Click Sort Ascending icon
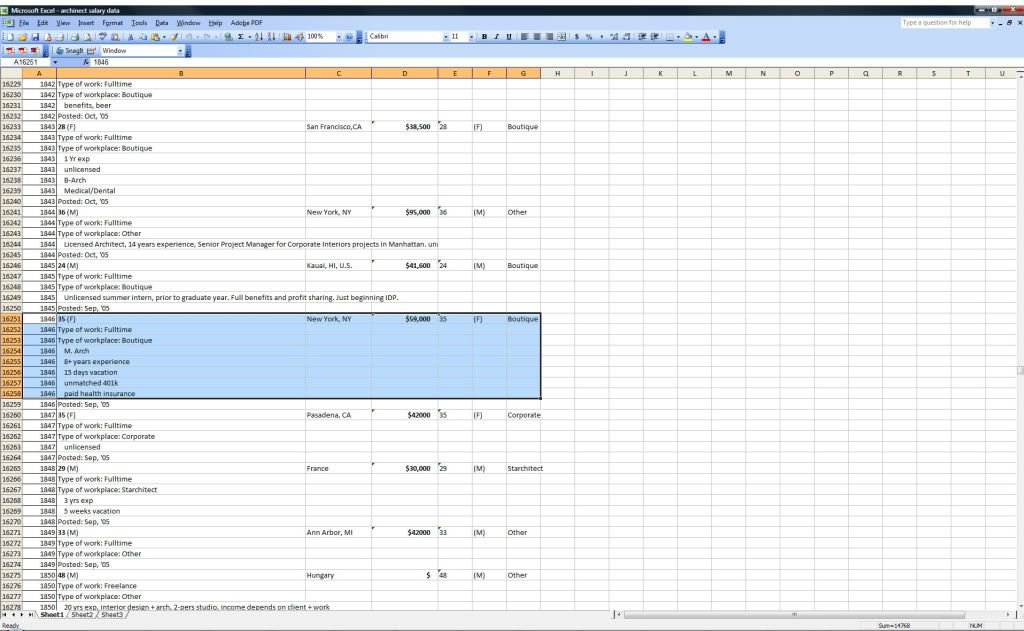 pos(259,37)
